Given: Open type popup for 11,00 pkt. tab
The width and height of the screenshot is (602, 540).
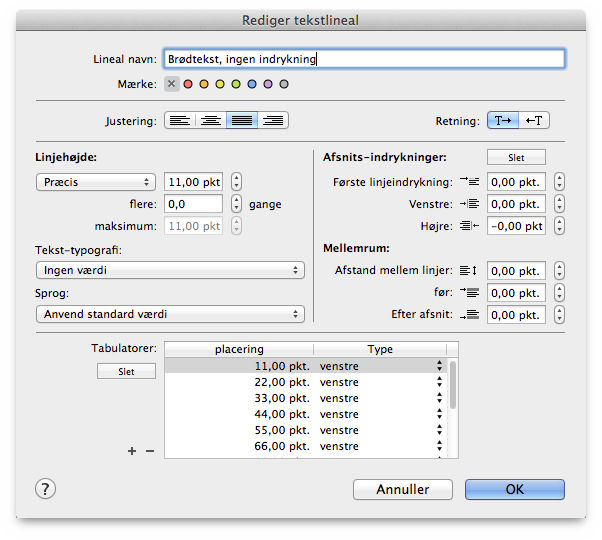Looking at the screenshot, I should (x=439, y=366).
